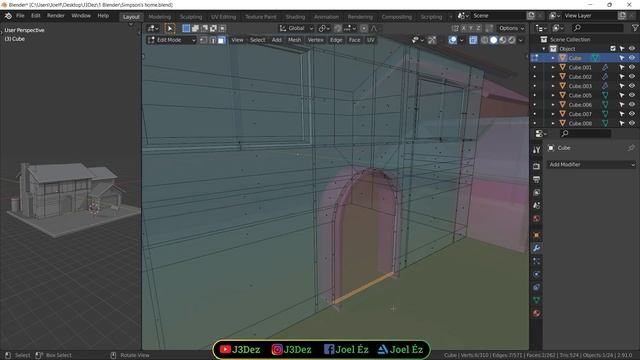
Task: Open the Particle properties tab
Action: click(536, 261)
